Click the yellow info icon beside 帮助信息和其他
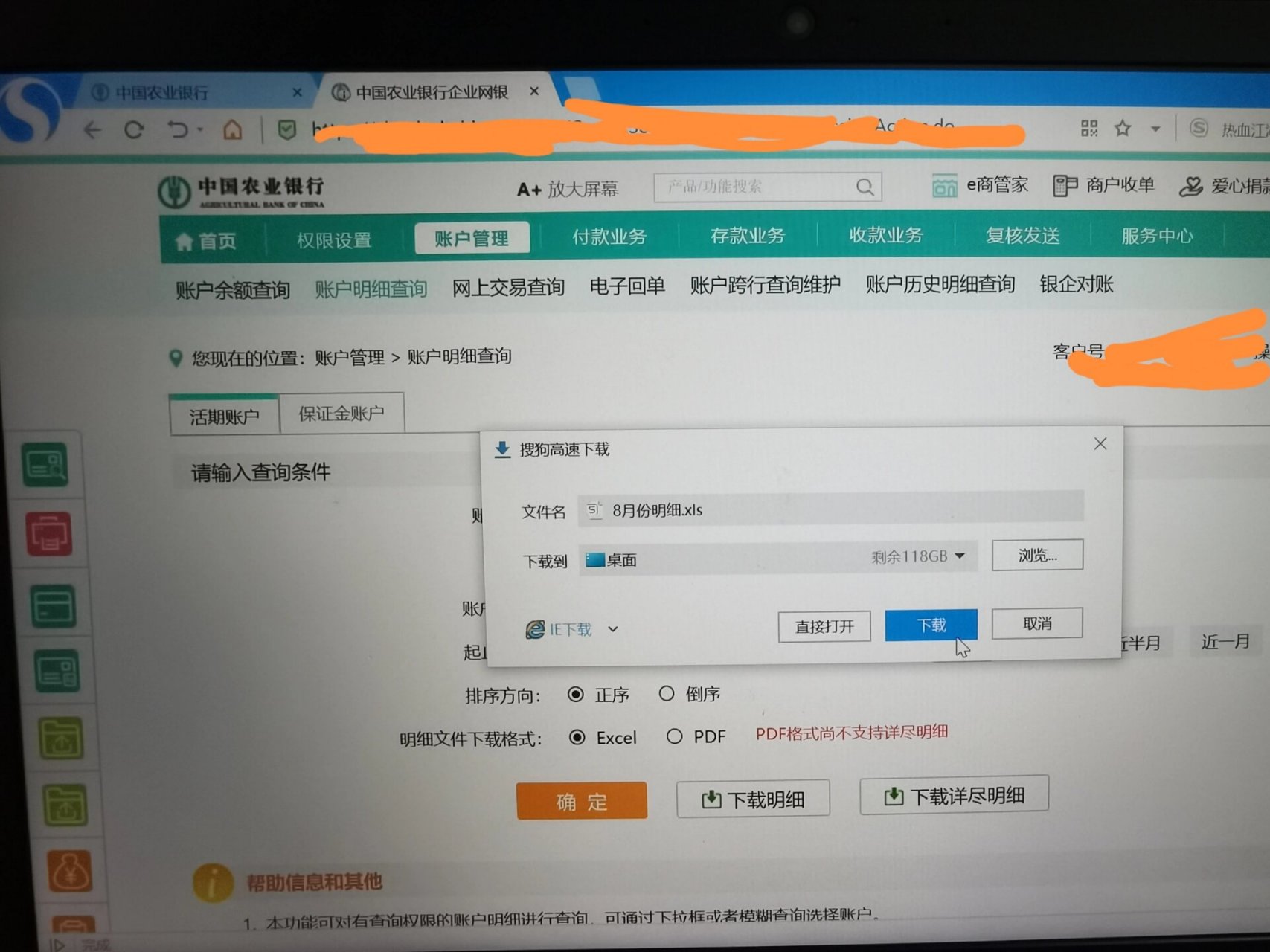The height and width of the screenshot is (952, 1270). [213, 883]
